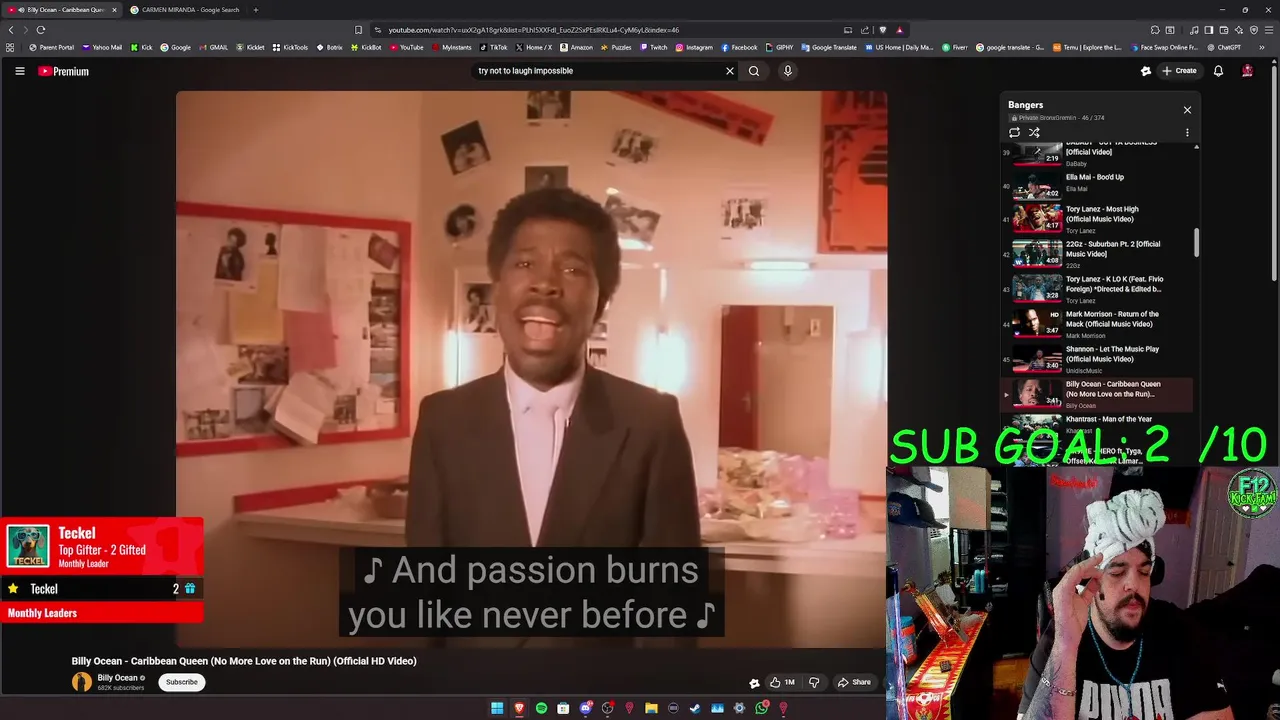Reload the page
The image size is (1280, 720).
pos(41,30)
